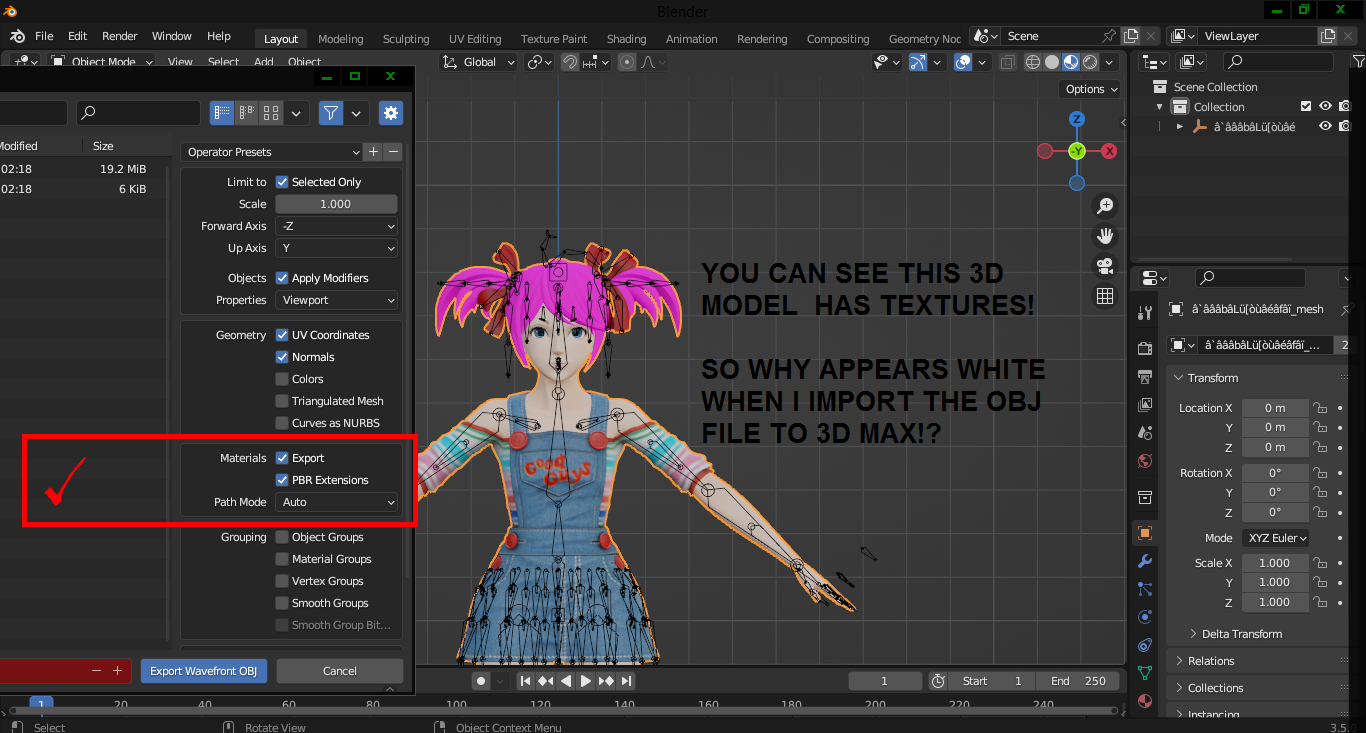Select material preview viewport shading
1366x733 pixels.
(1071, 62)
